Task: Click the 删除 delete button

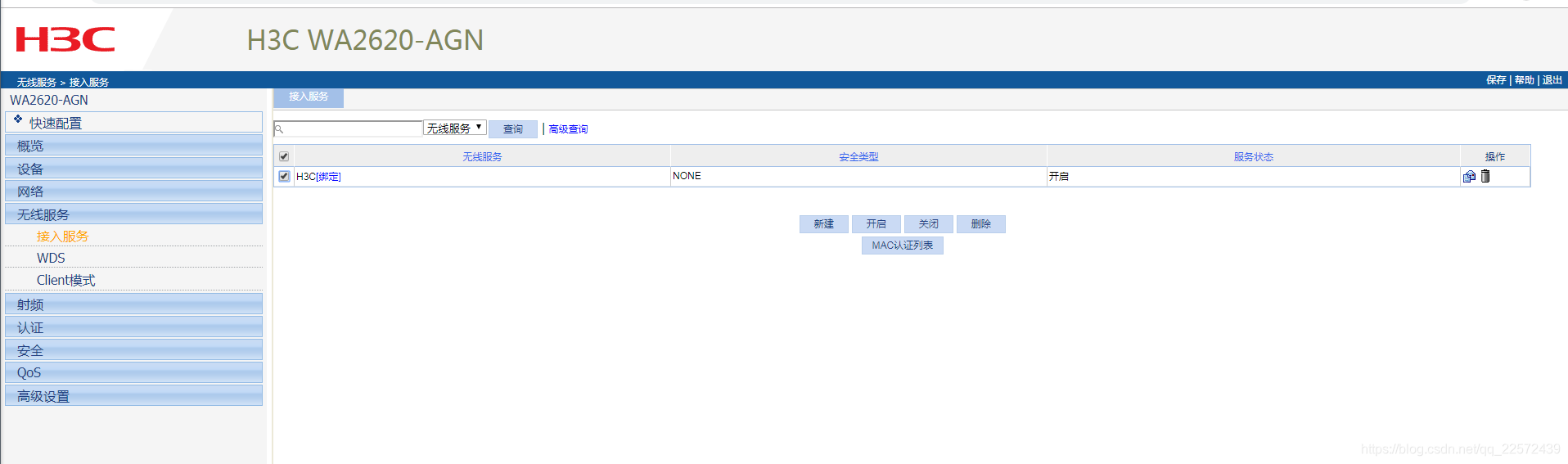Action: click(x=981, y=224)
